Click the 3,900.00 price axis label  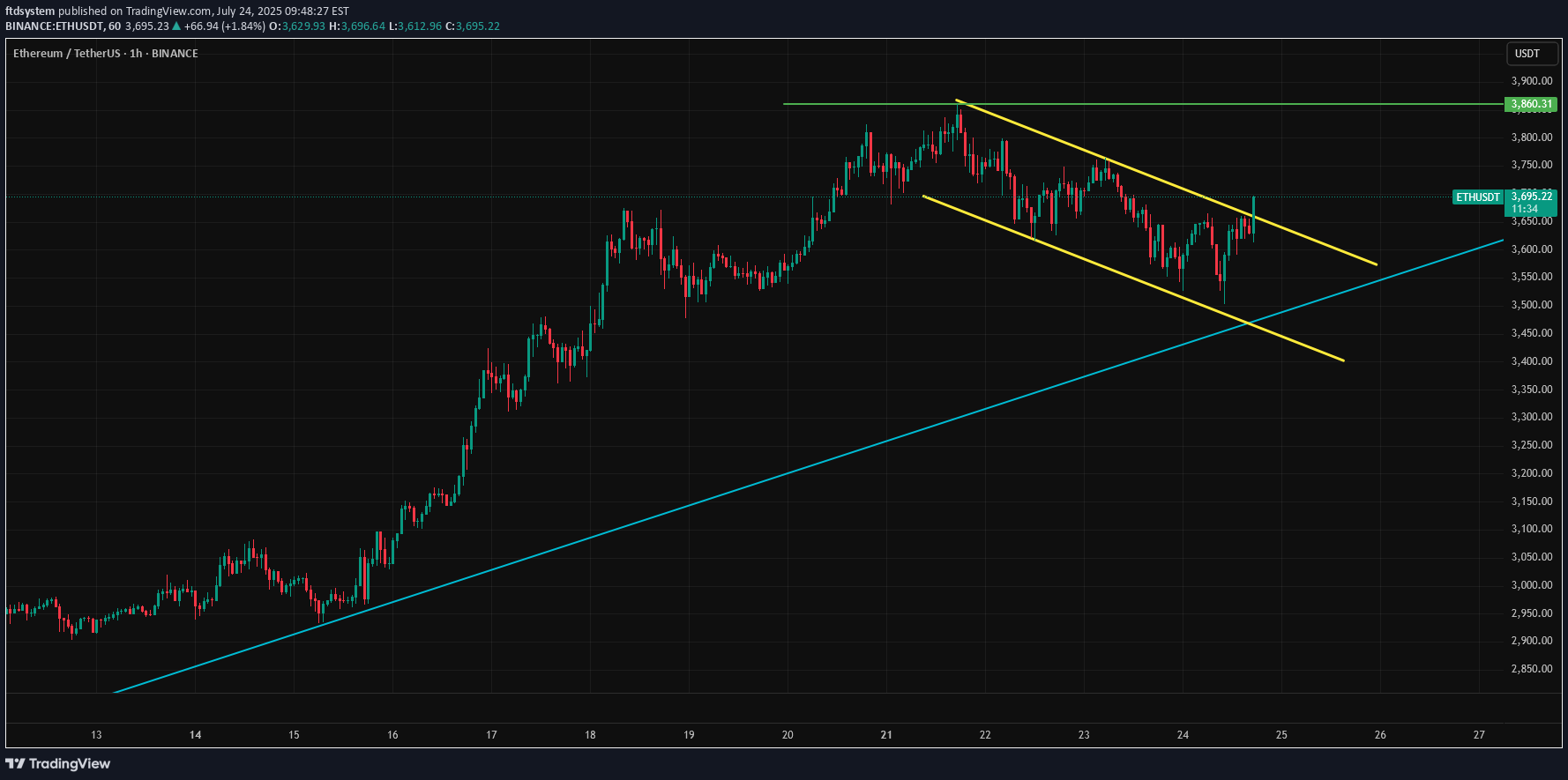tap(1532, 81)
